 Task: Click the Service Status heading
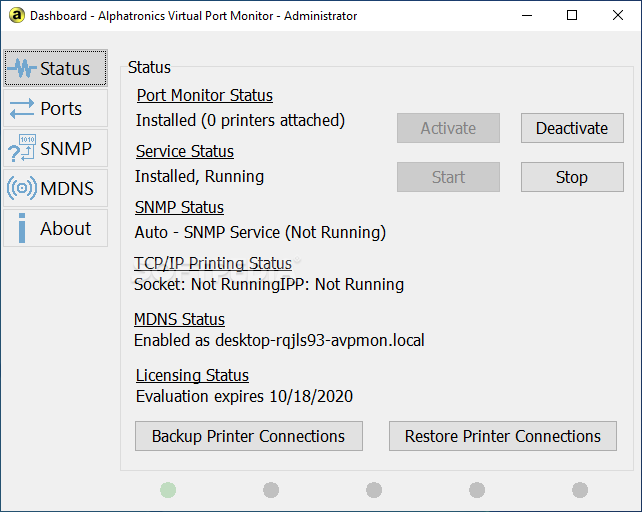(x=185, y=152)
